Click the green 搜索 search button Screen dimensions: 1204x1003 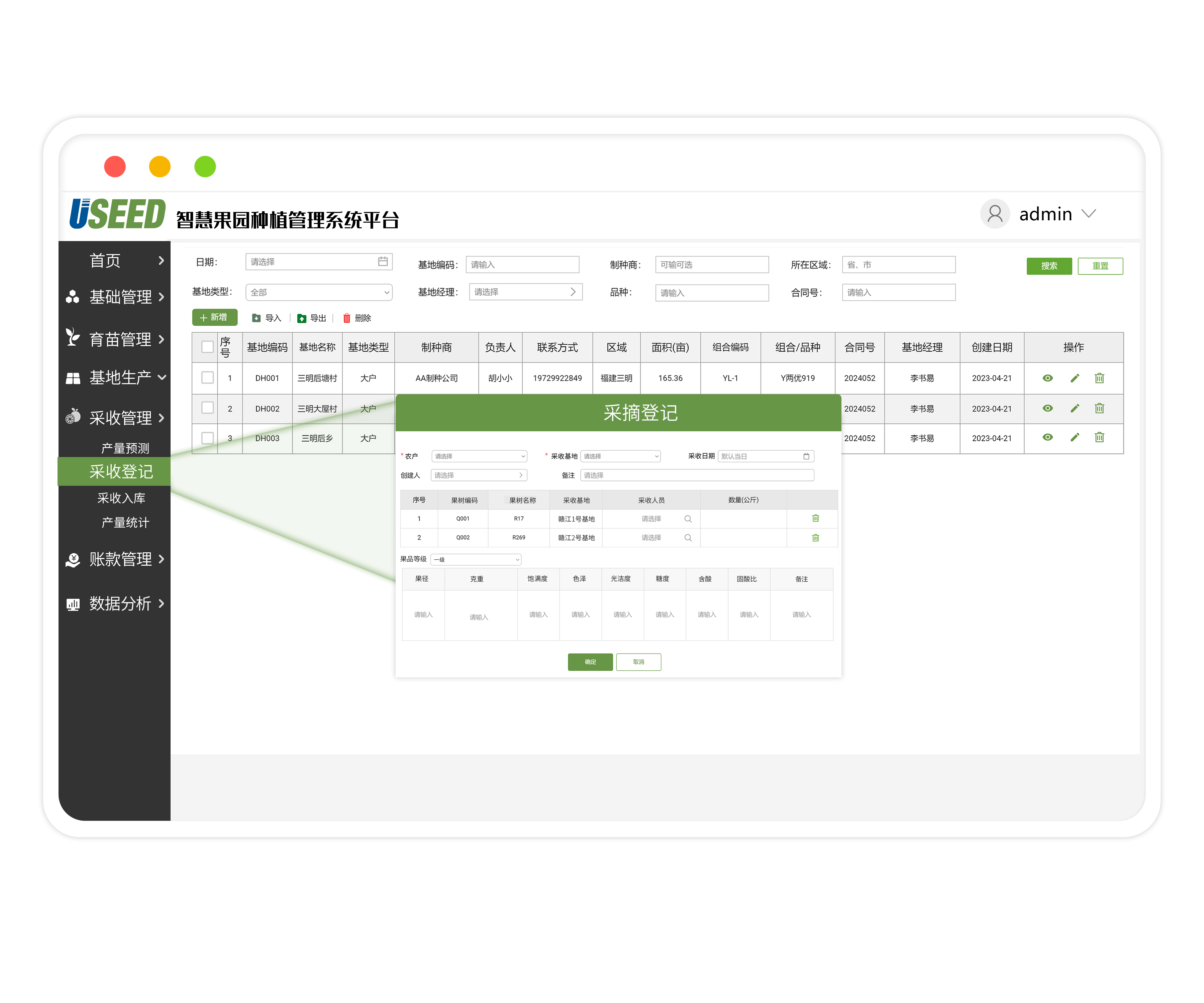(1048, 266)
